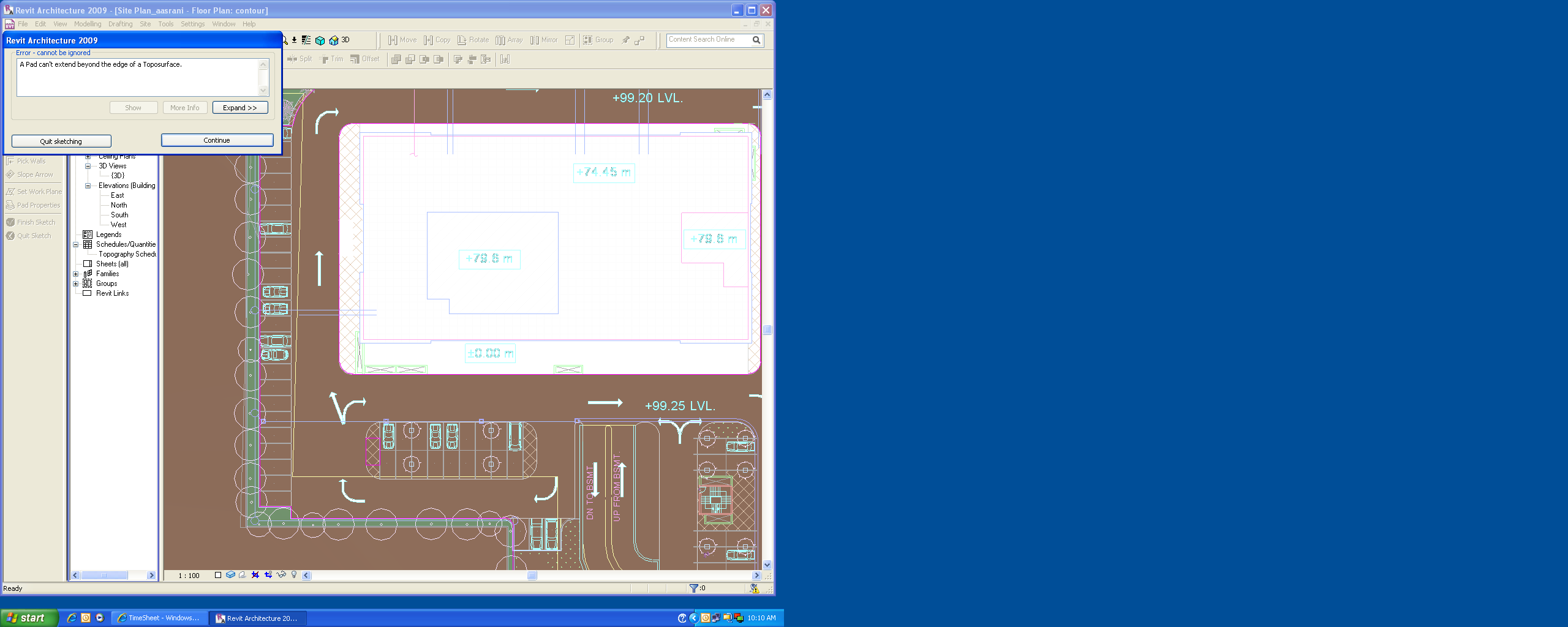The image size is (1568, 627).
Task: Click the Expand >> button
Action: coord(240,108)
